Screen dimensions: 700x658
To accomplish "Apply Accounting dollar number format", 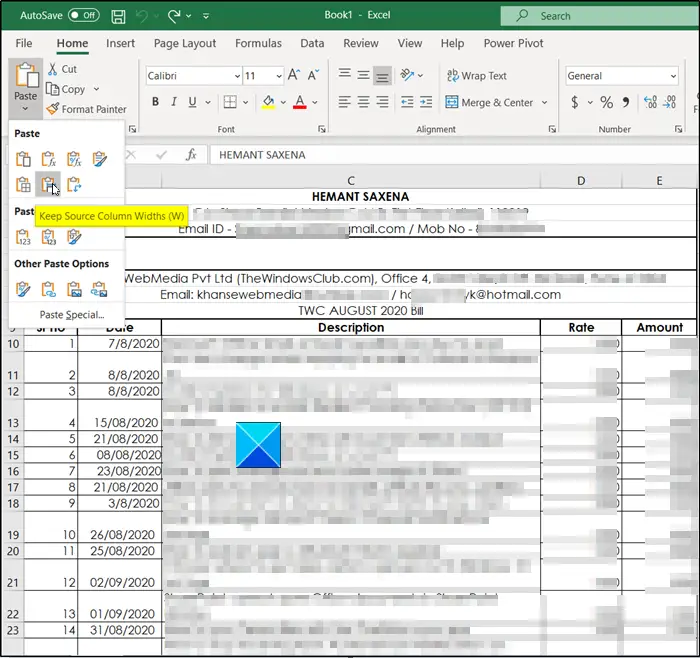I will 575,102.
